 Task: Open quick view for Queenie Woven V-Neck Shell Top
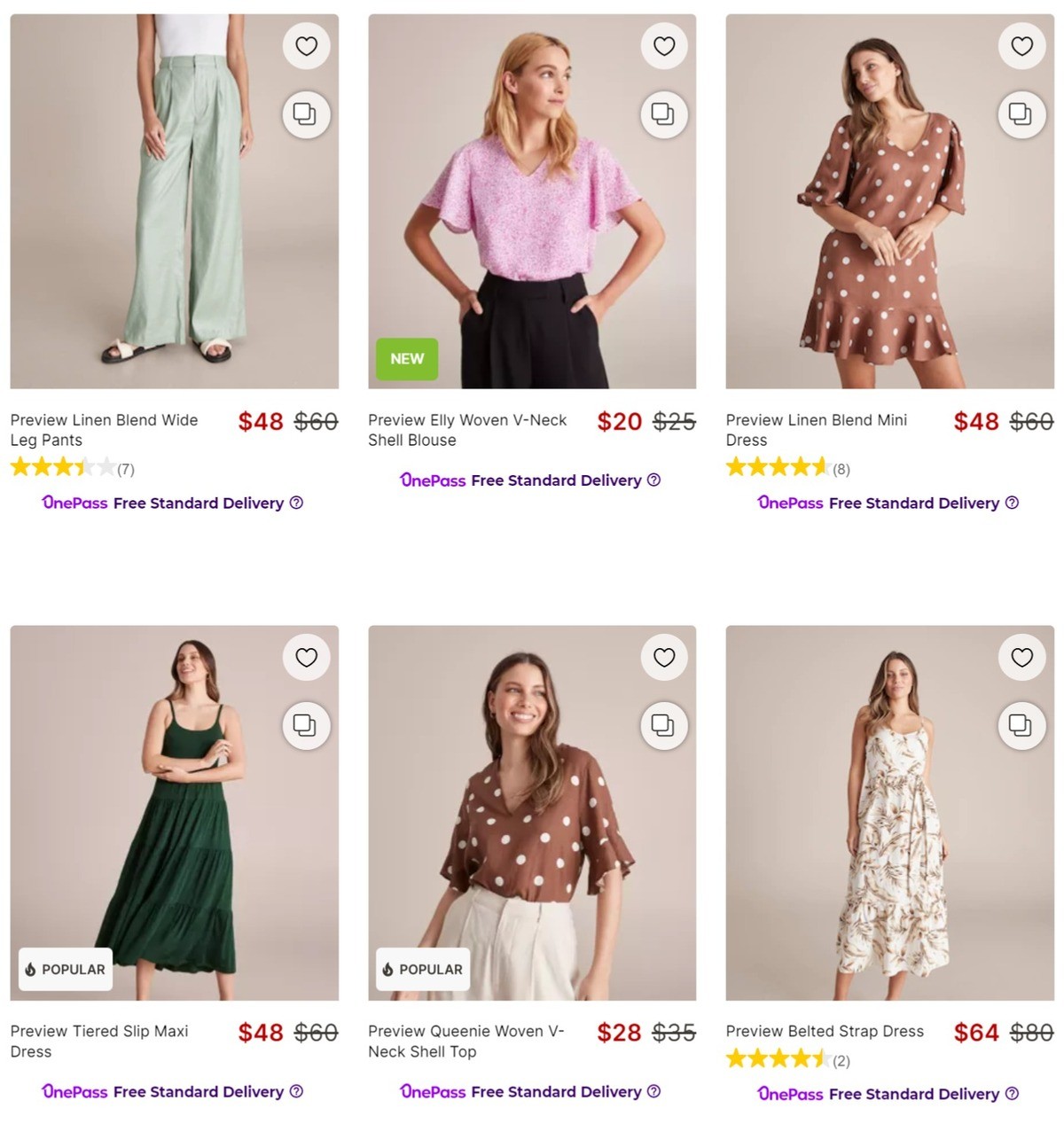[x=664, y=726]
